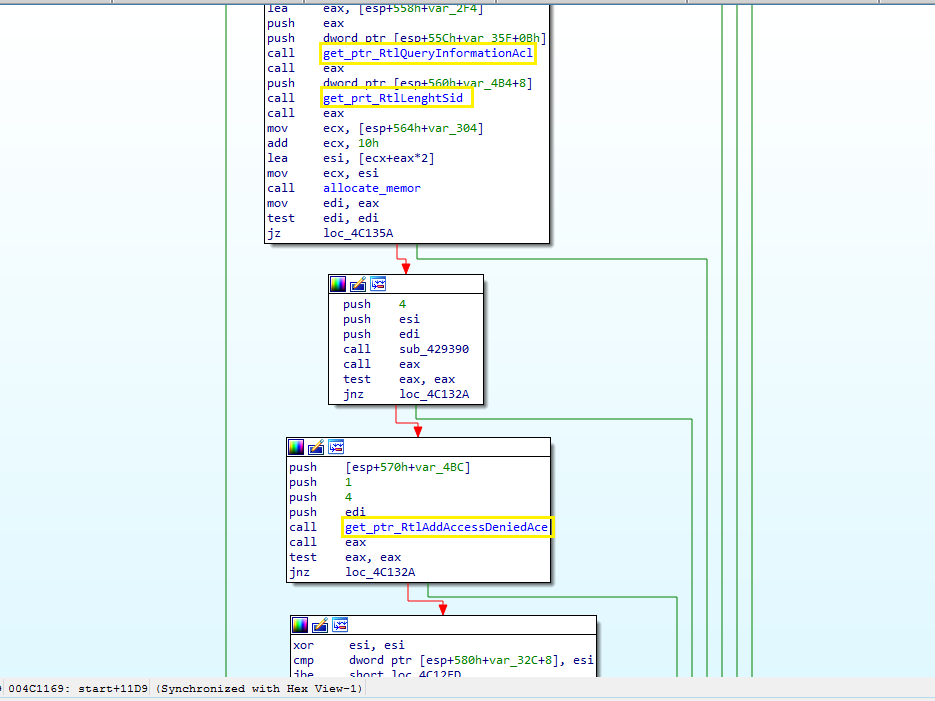Set node color for the RtlAddAccessDeniedAce block
935x701 pixels.
point(296,447)
